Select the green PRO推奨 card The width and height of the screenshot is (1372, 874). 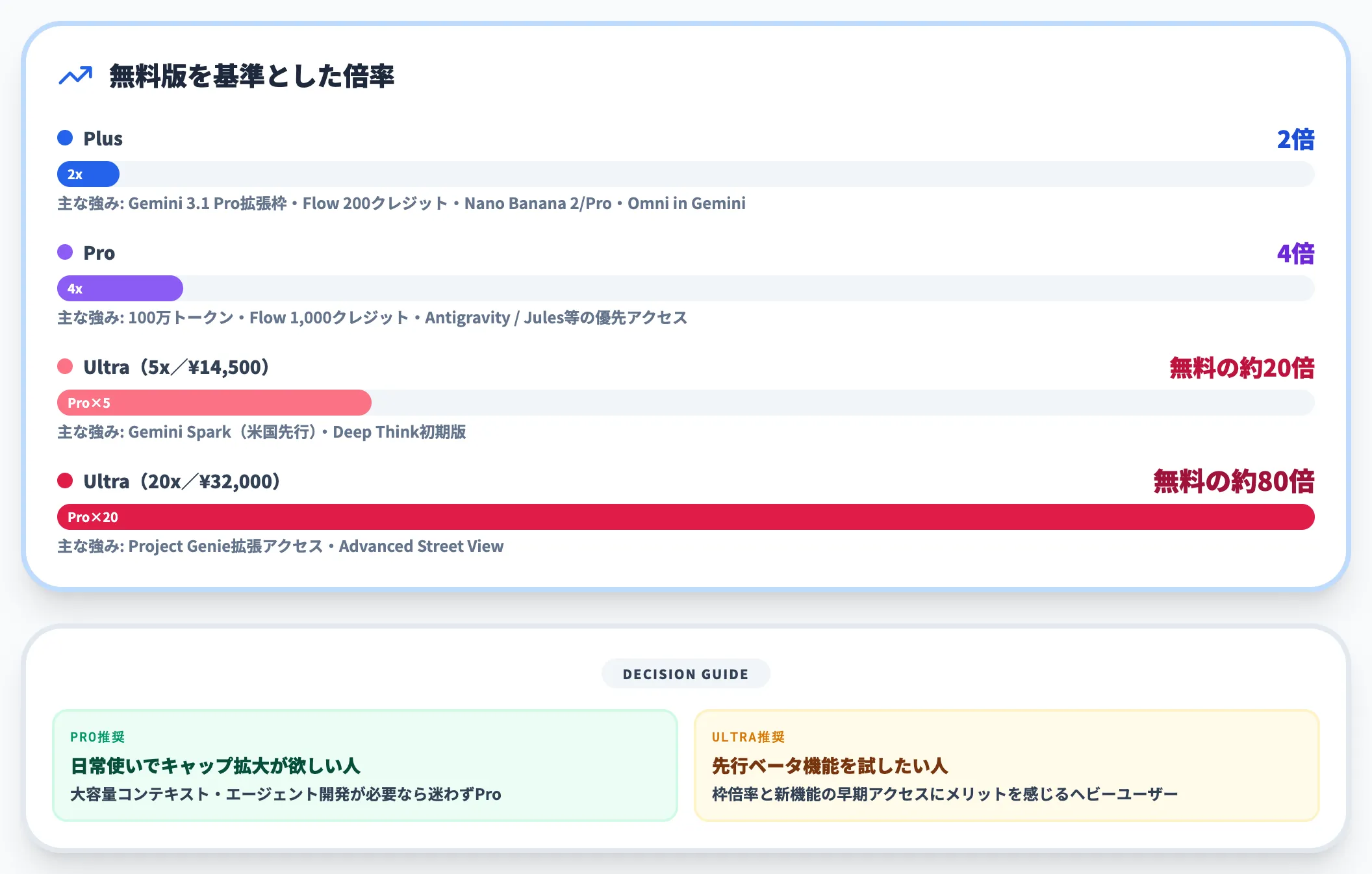[x=365, y=766]
